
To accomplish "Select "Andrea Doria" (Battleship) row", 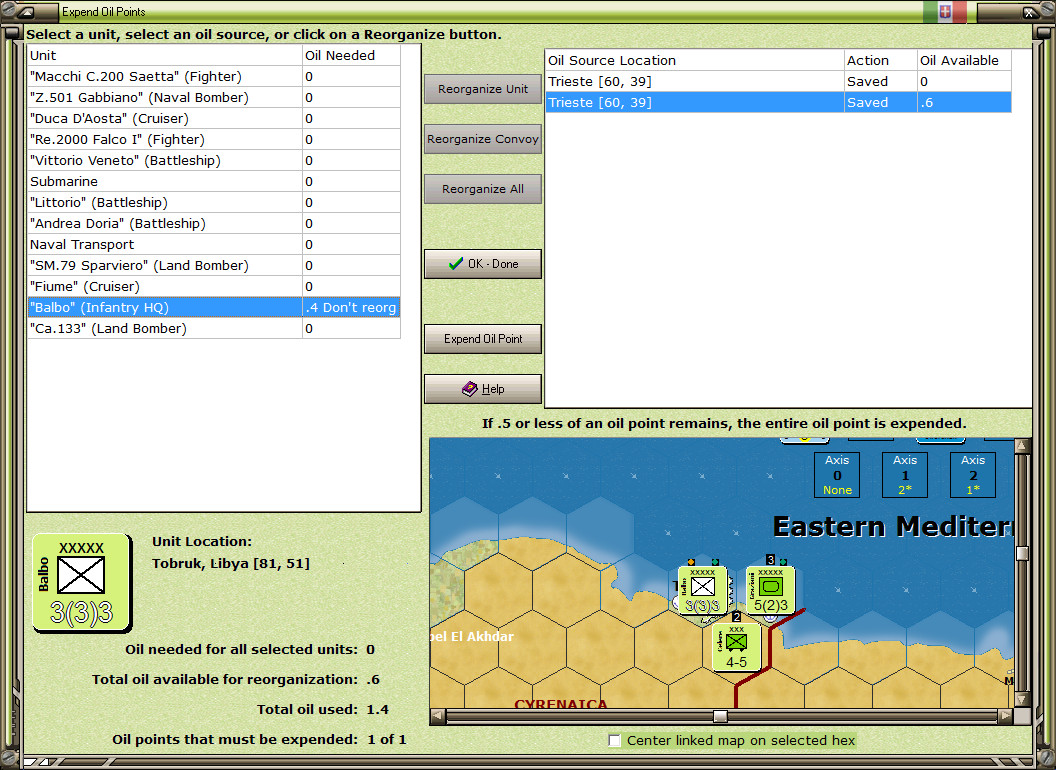I will point(214,223).
